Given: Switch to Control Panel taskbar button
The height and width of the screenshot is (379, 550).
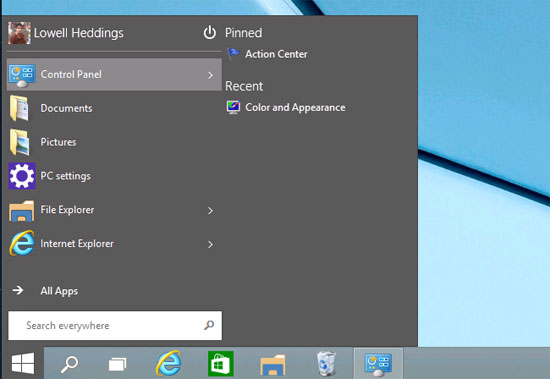Looking at the screenshot, I should point(378,364).
